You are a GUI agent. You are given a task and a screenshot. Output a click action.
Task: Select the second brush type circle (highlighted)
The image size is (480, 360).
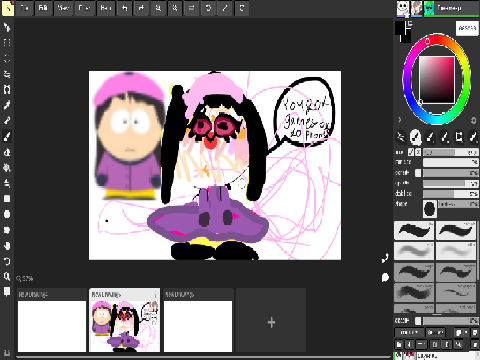coord(415,137)
